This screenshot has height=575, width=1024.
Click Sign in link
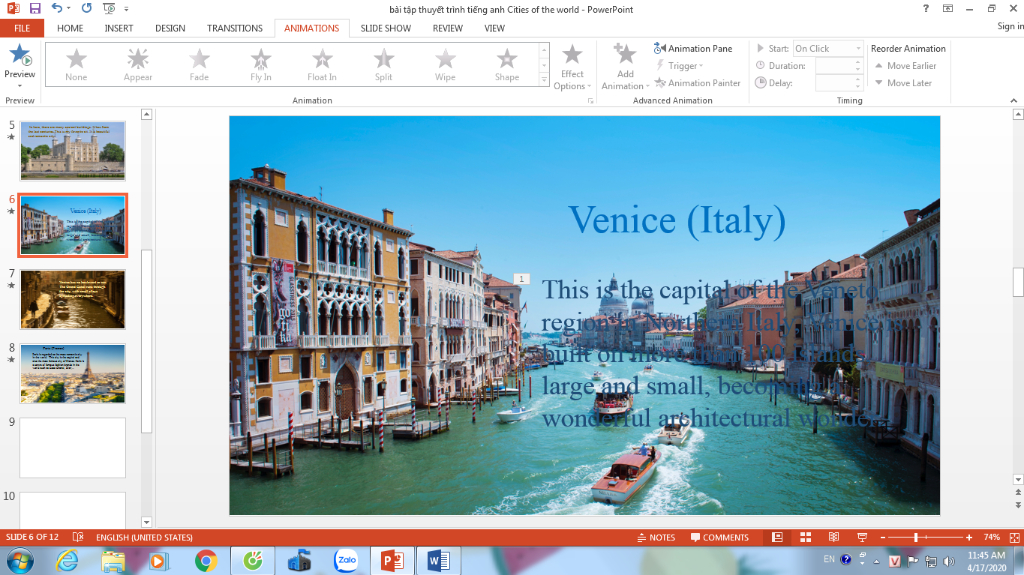click(x=1010, y=26)
